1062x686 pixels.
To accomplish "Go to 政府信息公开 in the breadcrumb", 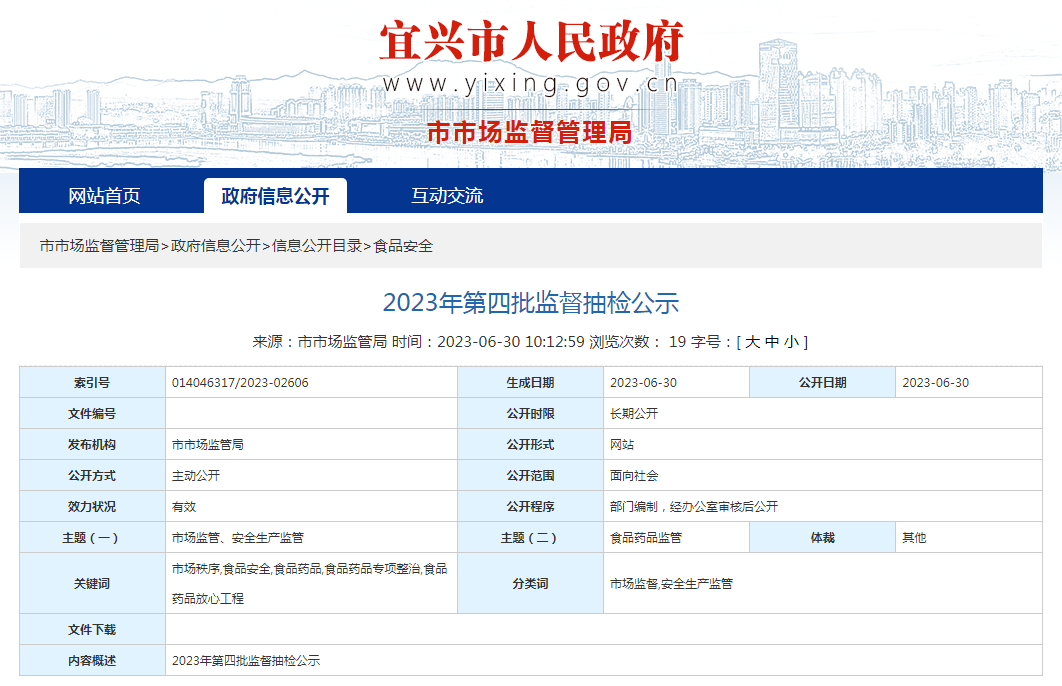I will [215, 246].
